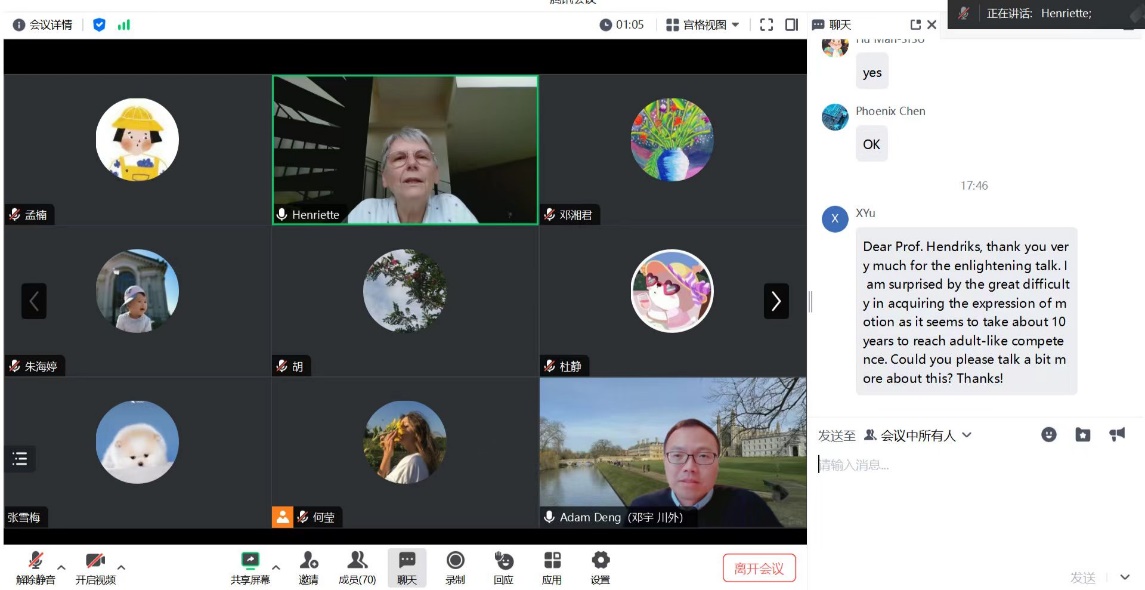Start recording the meeting (录制)
The height and width of the screenshot is (590, 1145).
click(x=455, y=566)
